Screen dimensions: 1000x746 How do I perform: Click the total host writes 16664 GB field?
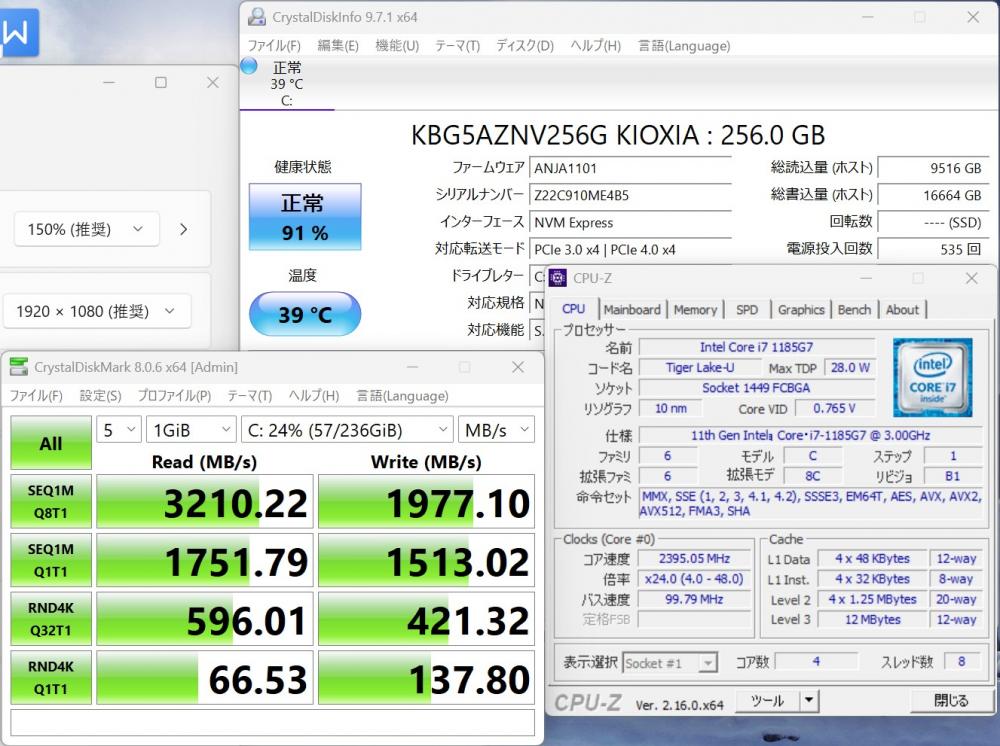pyautogui.click(x=934, y=195)
